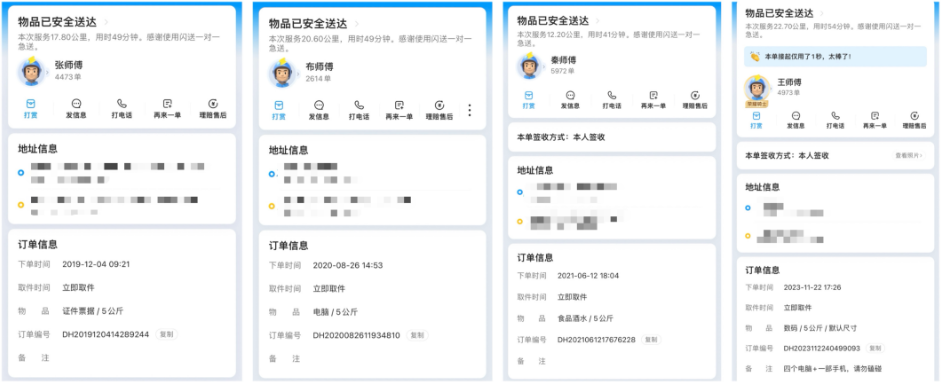Image resolution: width=941 pixels, height=382 pixels.
Task: Tap 理赔售后 icon under 秦师傅
Action: coord(695,100)
